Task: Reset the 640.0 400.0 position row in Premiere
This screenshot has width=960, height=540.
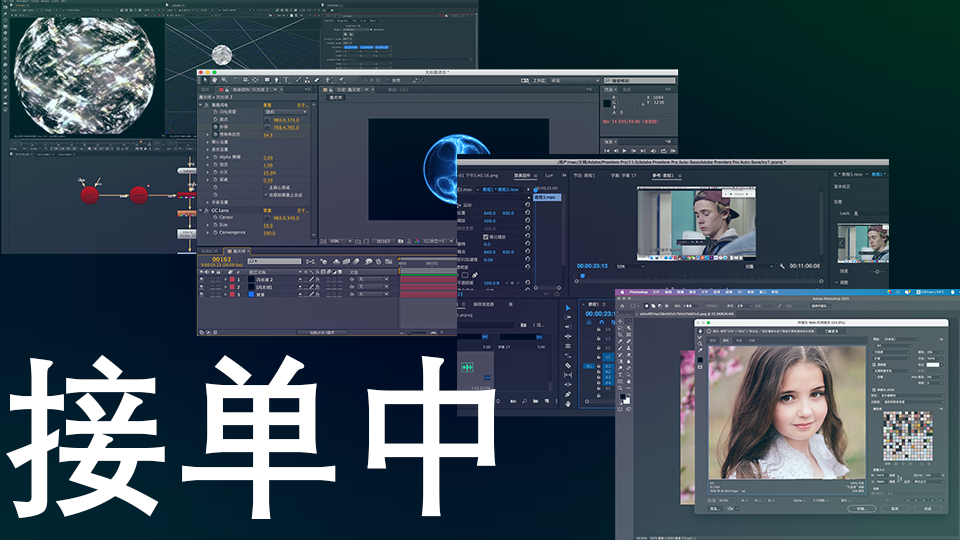Action: coord(527,212)
